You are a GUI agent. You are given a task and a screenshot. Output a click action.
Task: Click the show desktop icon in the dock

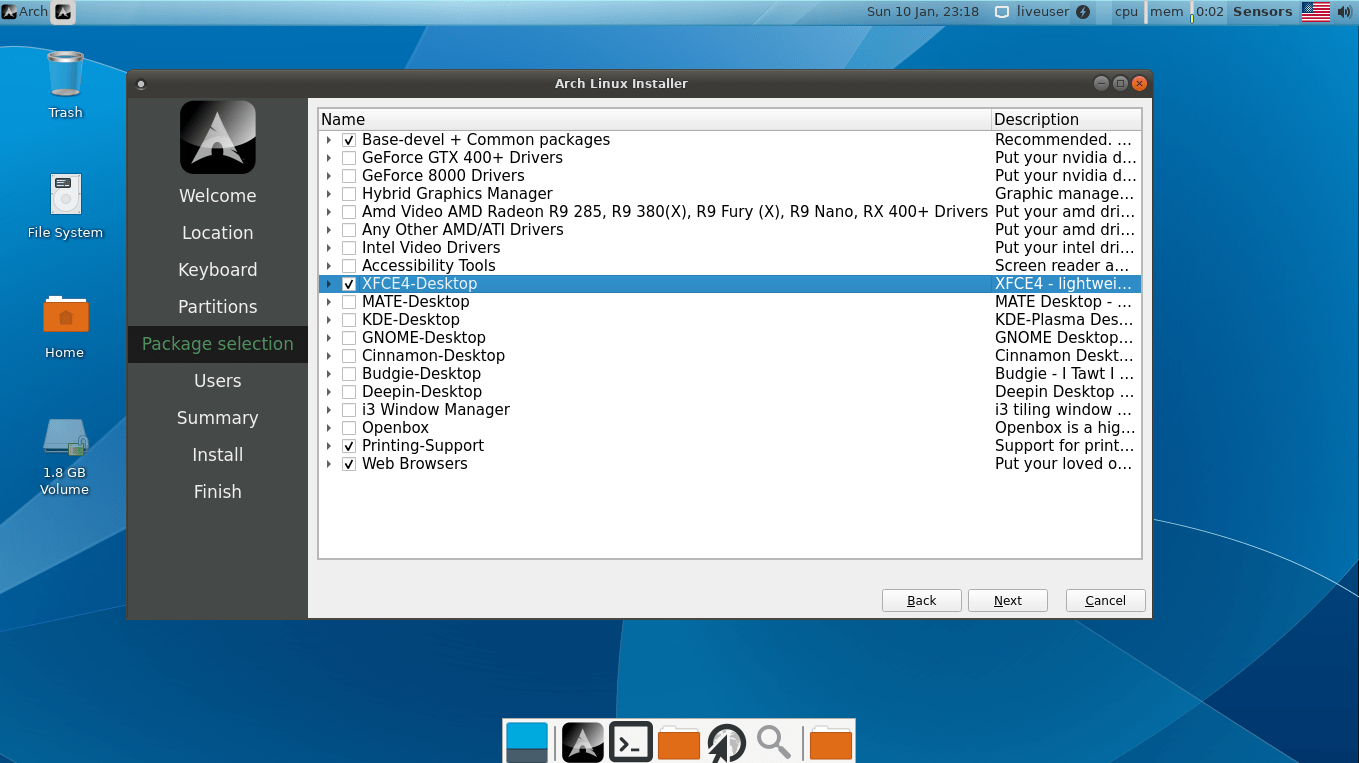coord(527,742)
